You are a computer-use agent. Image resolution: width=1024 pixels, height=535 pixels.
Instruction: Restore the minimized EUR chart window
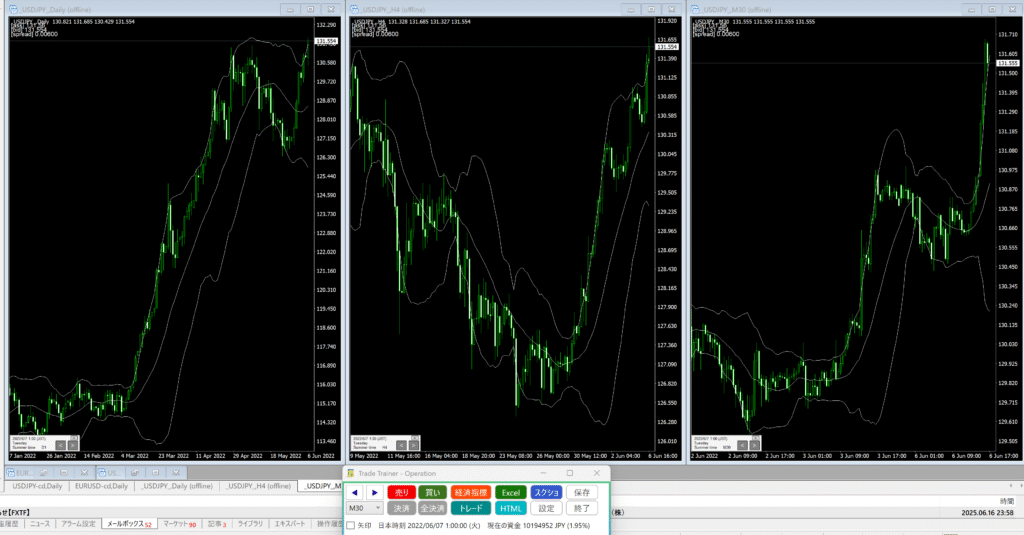point(43,472)
